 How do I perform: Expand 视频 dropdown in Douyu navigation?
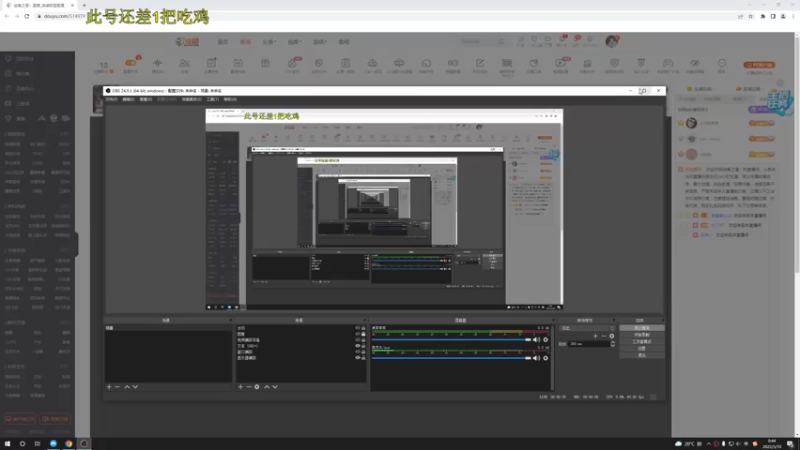point(294,42)
